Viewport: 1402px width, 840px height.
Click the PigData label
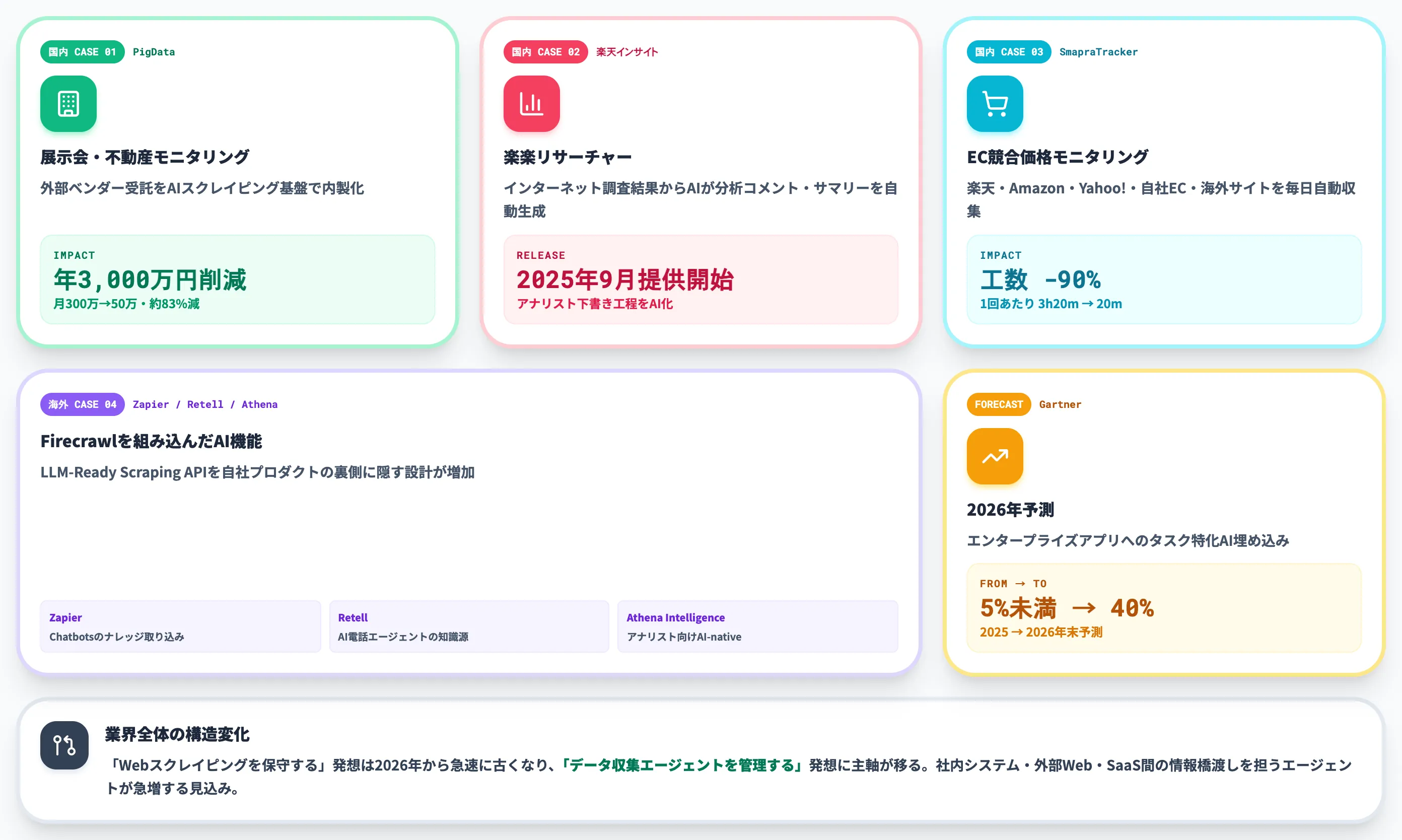pos(154,52)
